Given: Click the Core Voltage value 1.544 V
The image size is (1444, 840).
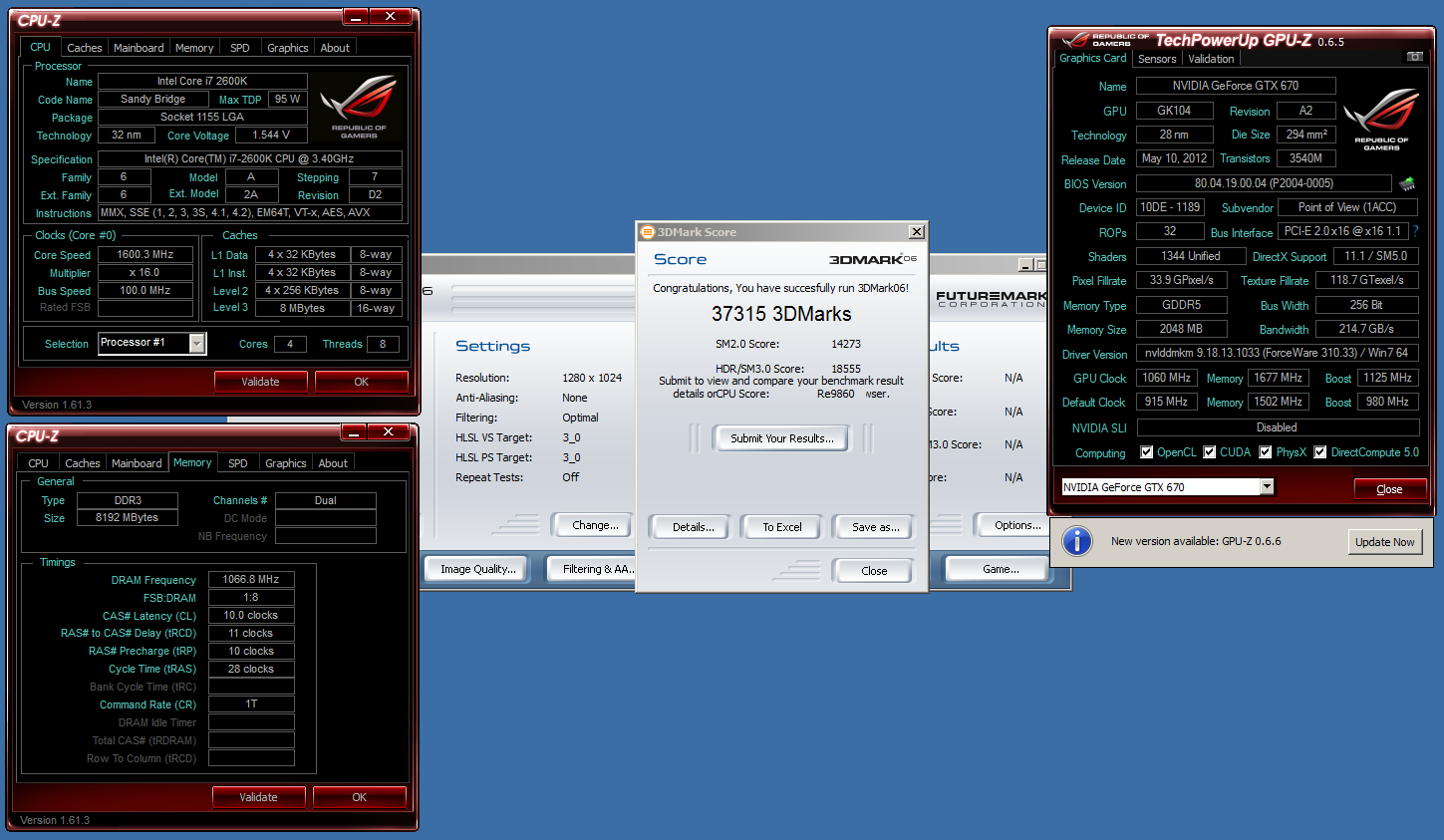Looking at the screenshot, I should (271, 135).
